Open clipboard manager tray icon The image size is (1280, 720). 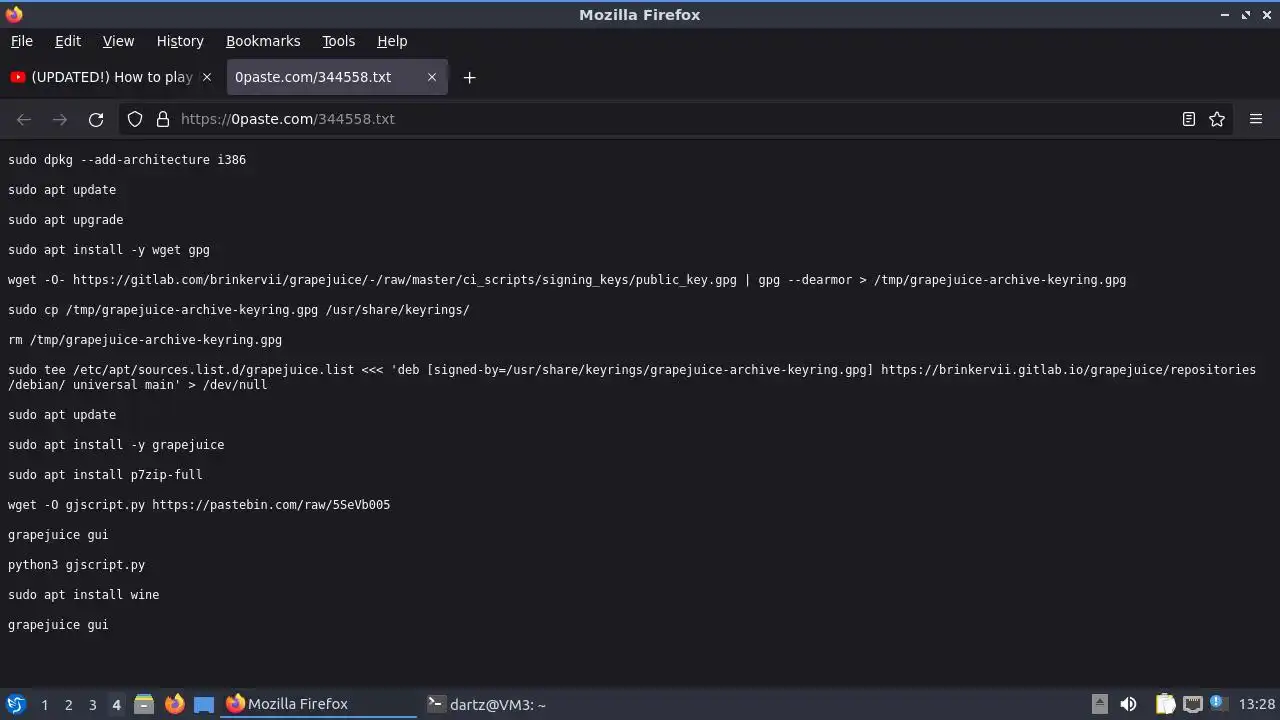1165,704
